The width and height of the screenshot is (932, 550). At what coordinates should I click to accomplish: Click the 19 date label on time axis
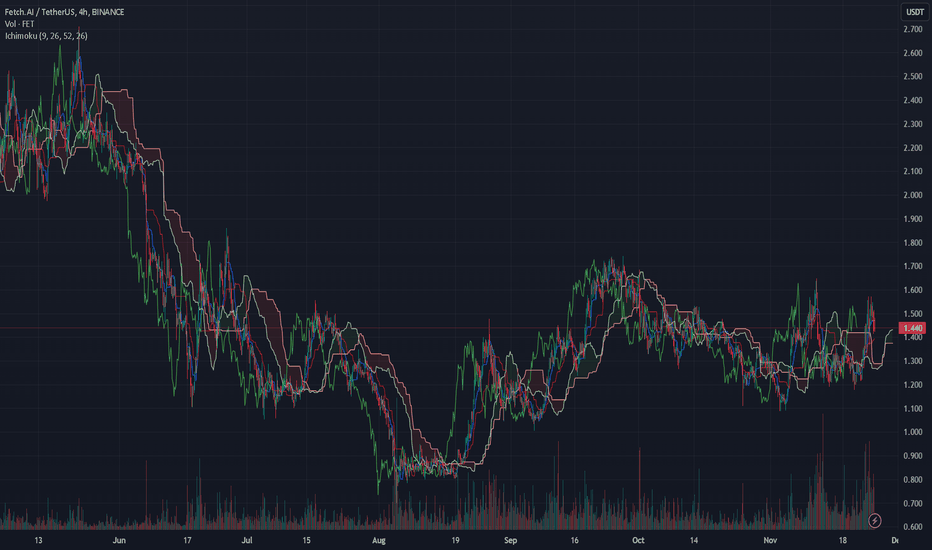pos(455,540)
